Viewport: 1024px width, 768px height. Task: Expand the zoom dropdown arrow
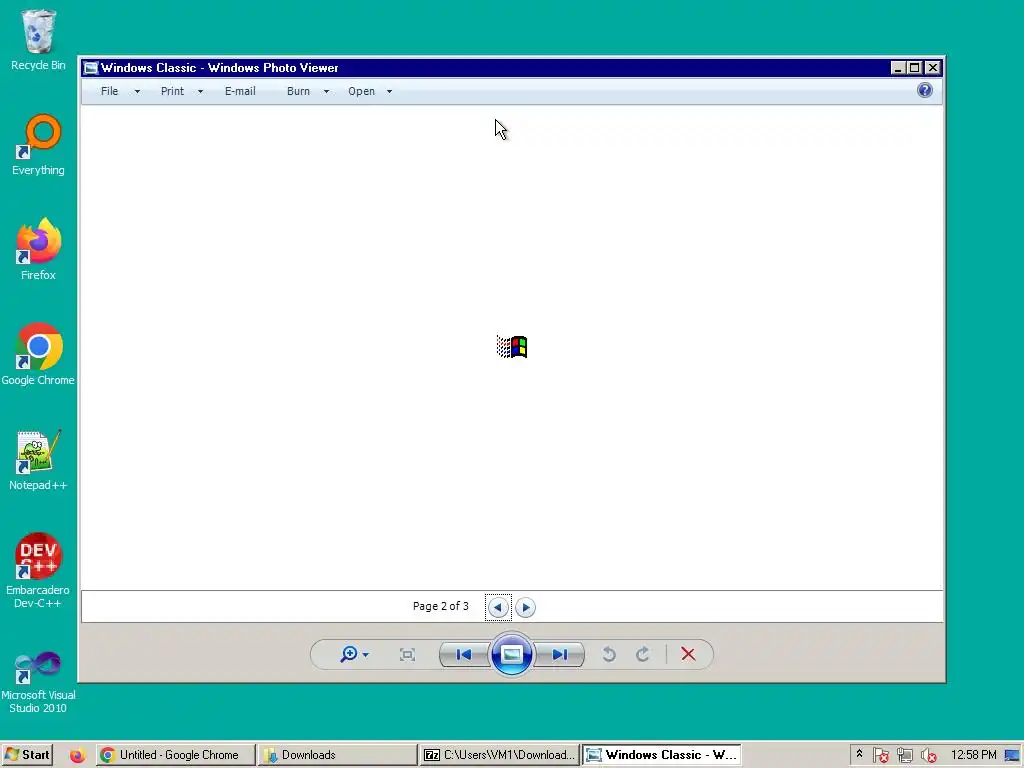click(366, 655)
